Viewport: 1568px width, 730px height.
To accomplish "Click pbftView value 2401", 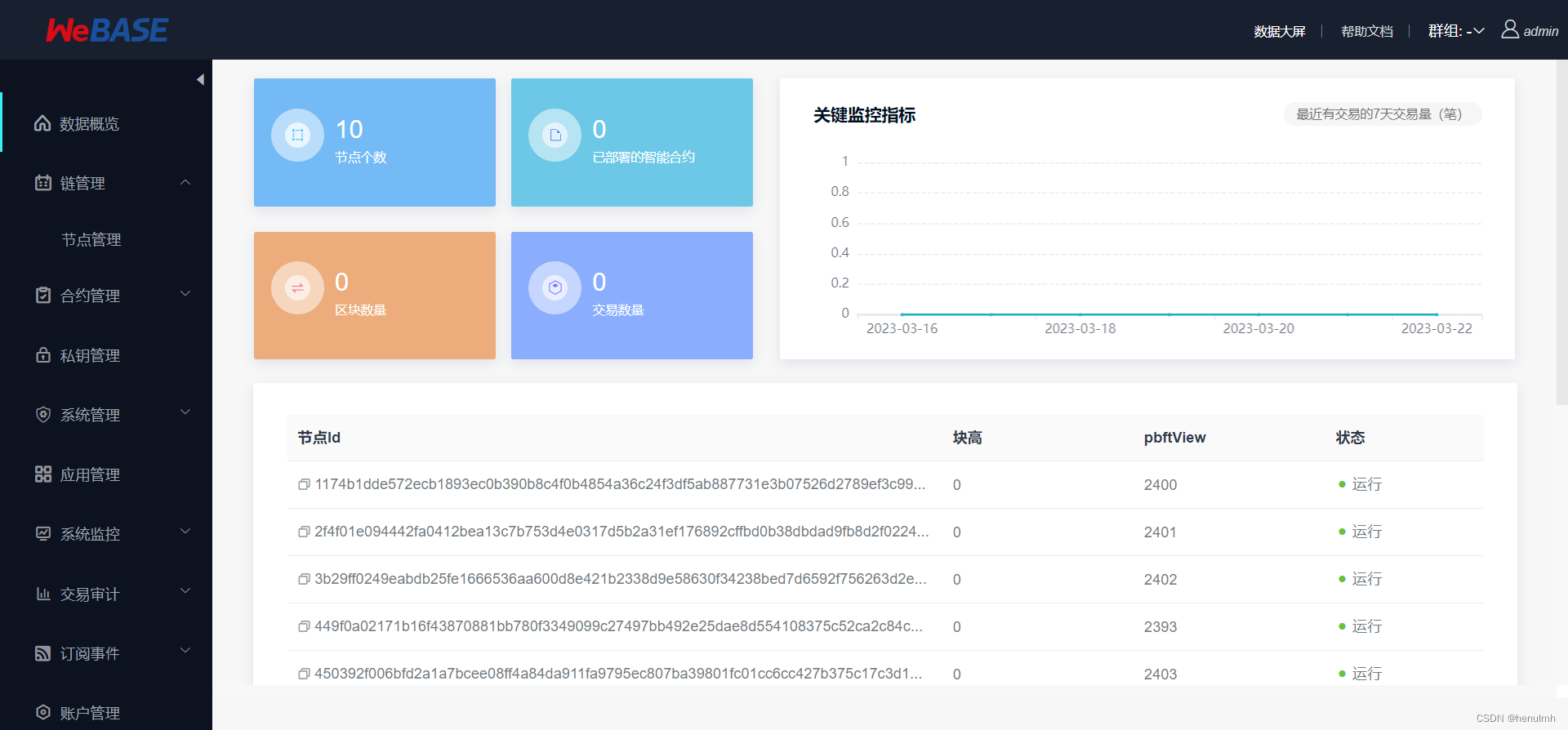I will [x=1160, y=532].
